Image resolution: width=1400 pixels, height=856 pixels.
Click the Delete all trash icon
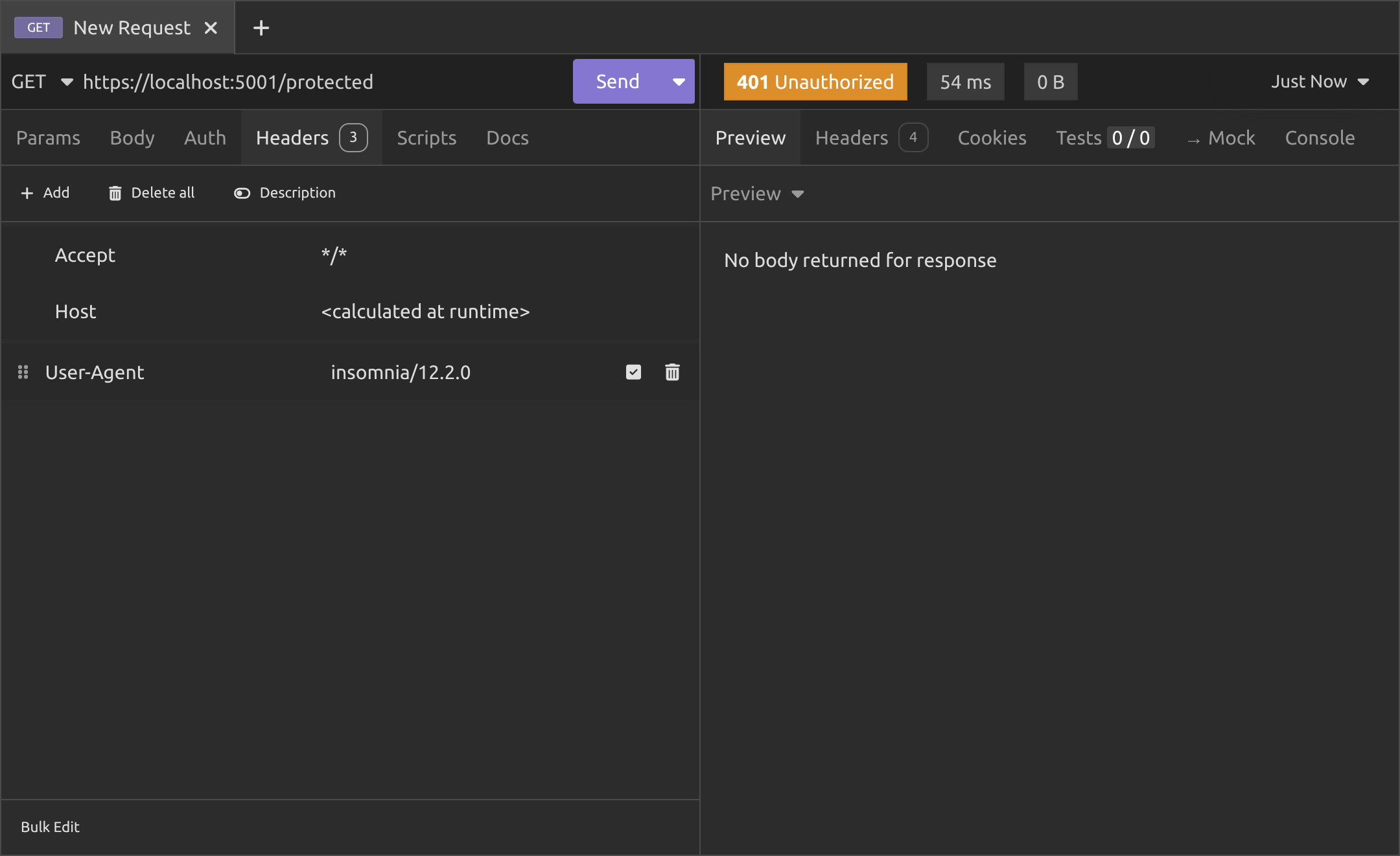(115, 193)
